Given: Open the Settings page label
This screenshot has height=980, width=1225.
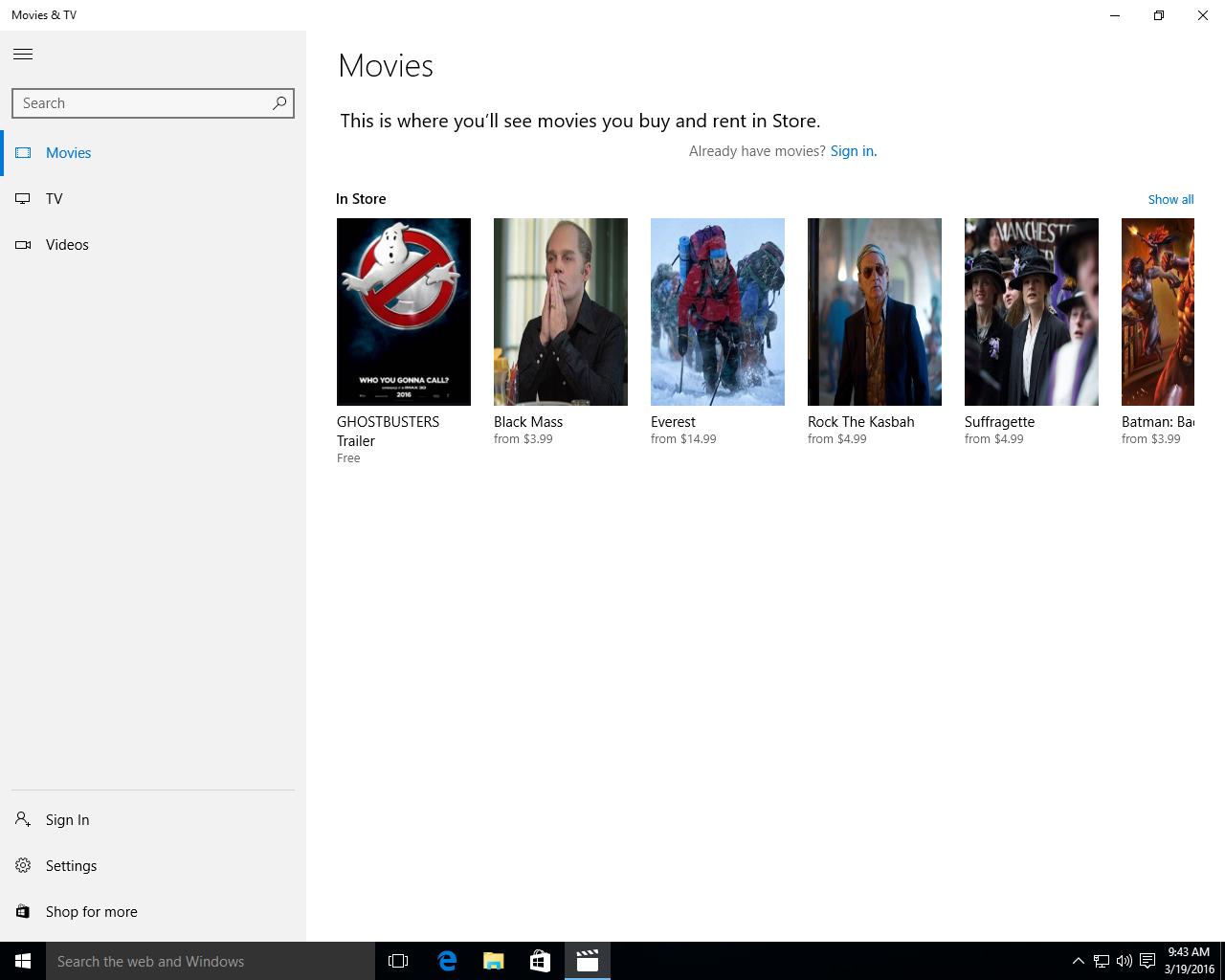Looking at the screenshot, I should 71,865.
